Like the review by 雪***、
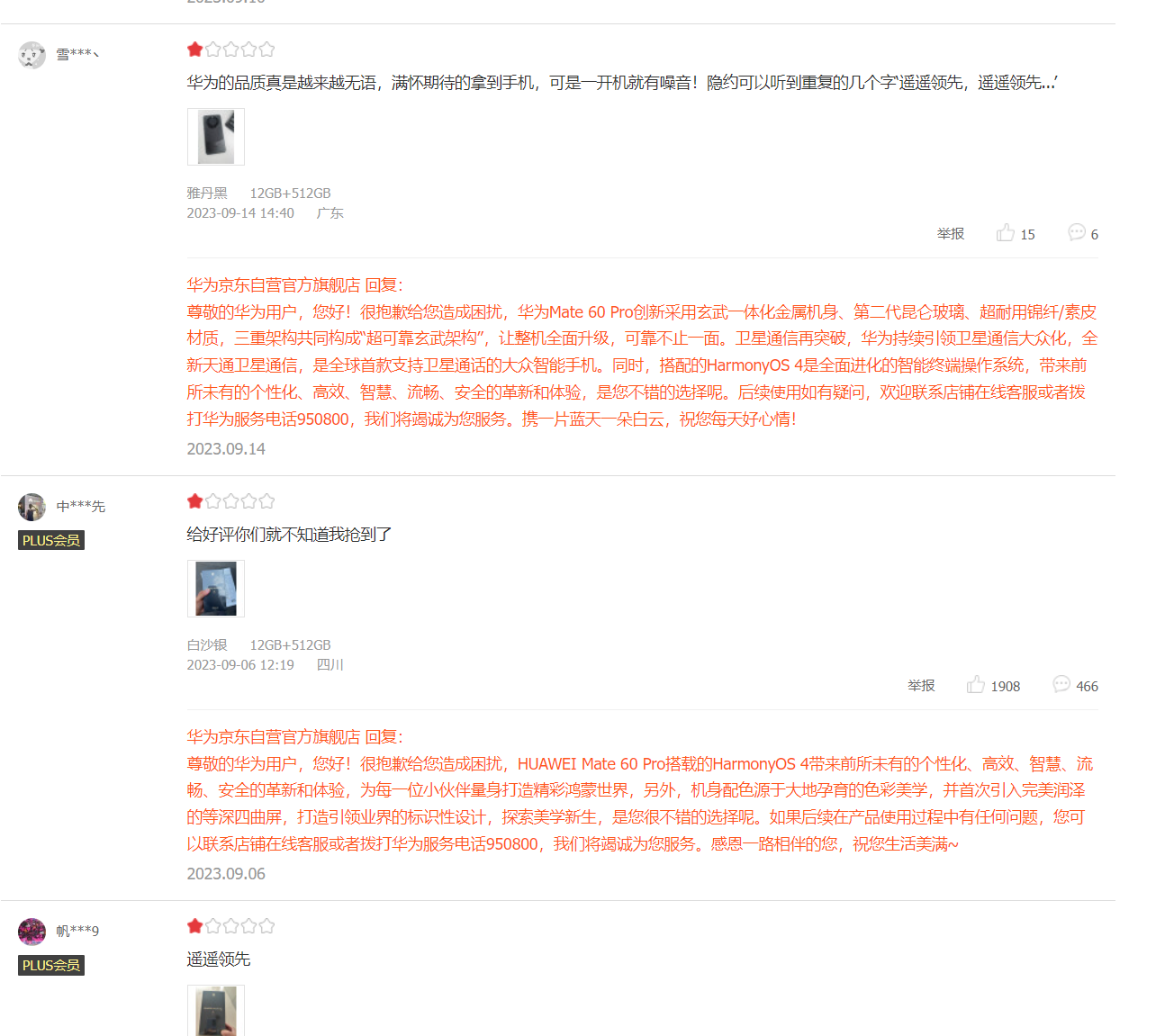Image resolution: width=1174 pixels, height=1036 pixels. (1015, 233)
